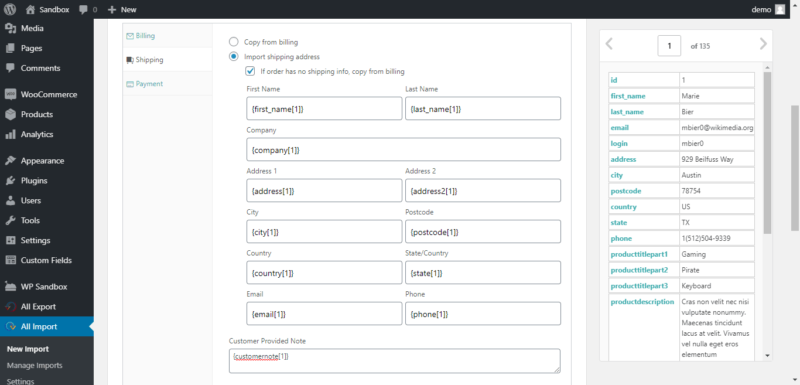The width and height of the screenshot is (800, 385).
Task: Click the record number input box
Action: click(669, 46)
